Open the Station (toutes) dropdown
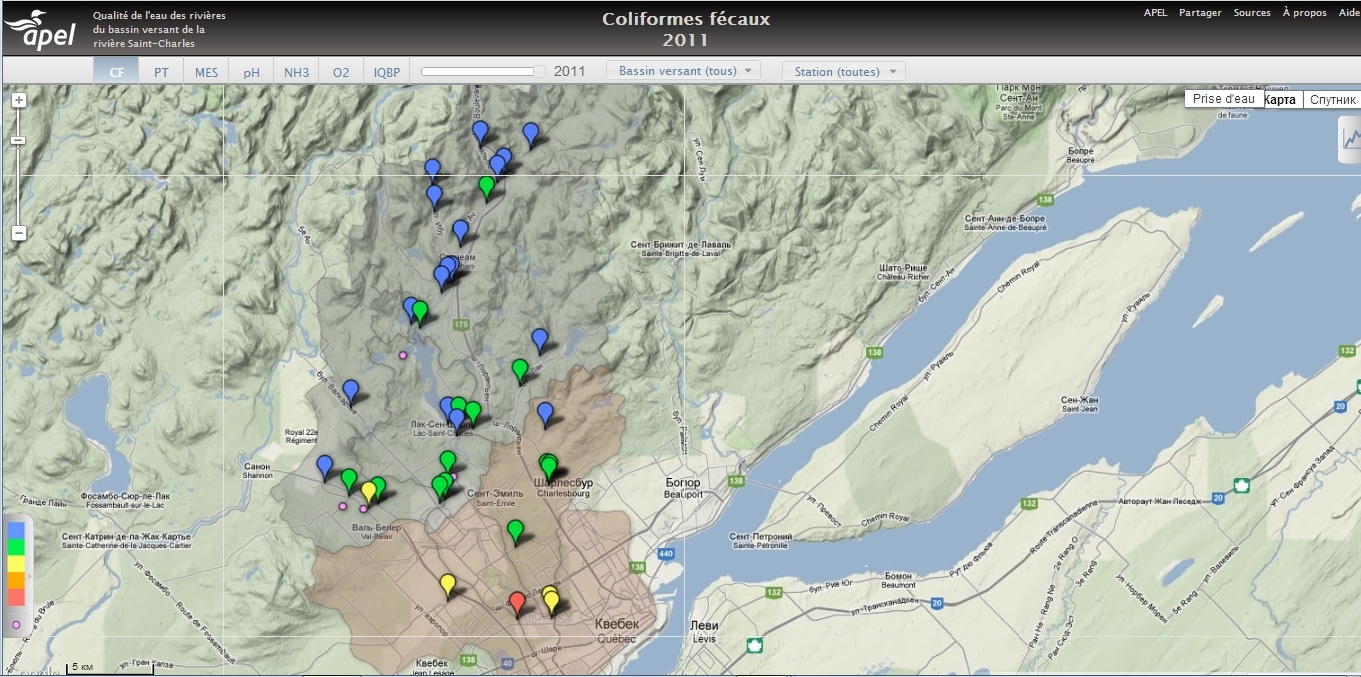Image resolution: width=1361 pixels, height=677 pixels. [x=843, y=71]
